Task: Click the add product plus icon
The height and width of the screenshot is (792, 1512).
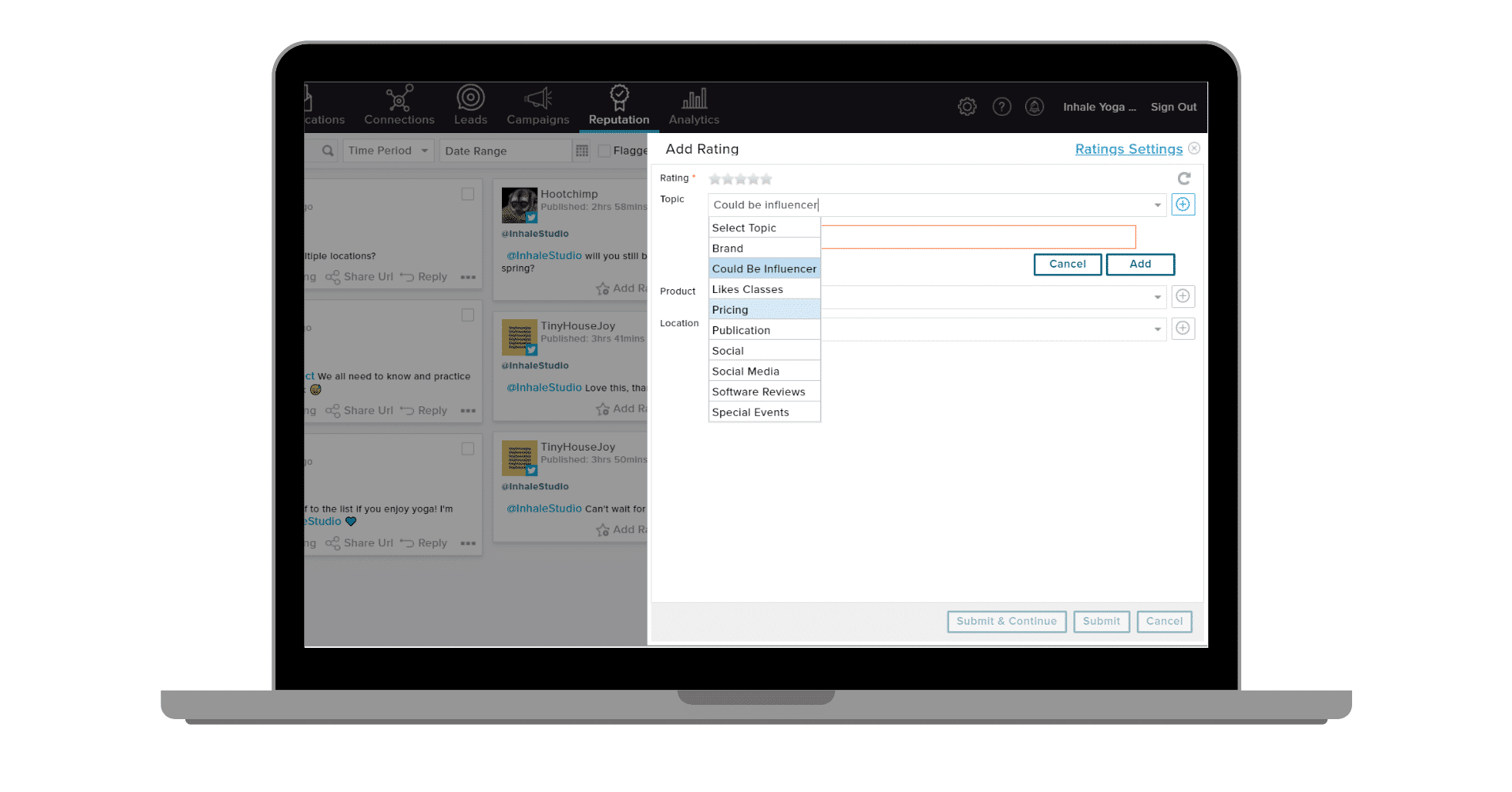Action: pos(1183,297)
